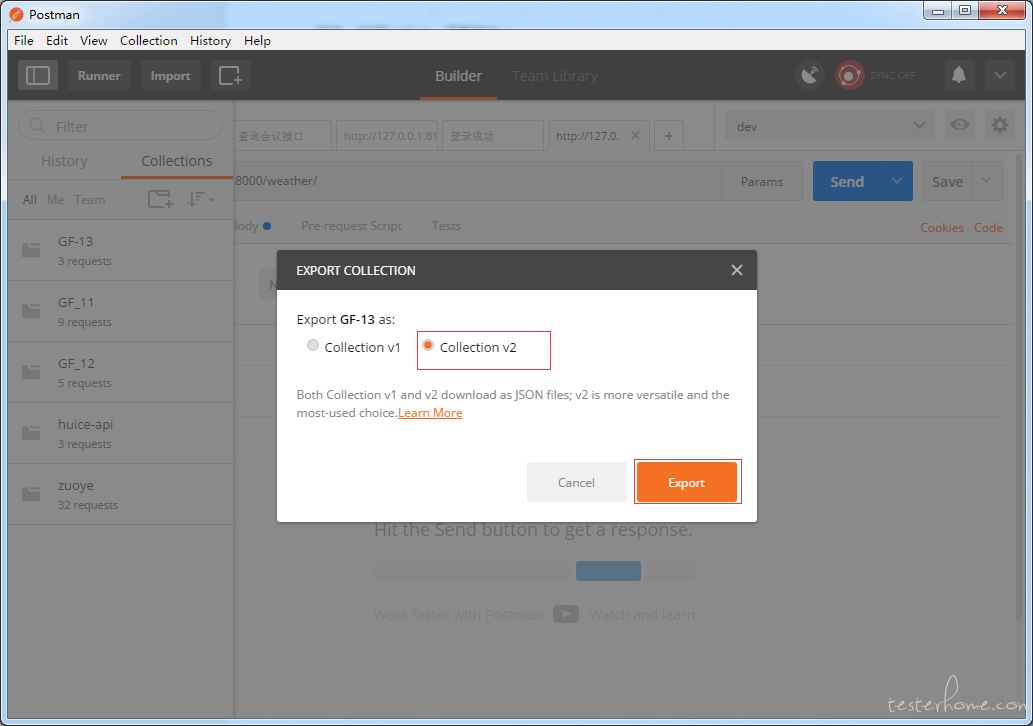1033x726 pixels.
Task: Open the notifications bell
Action: pyautogui.click(x=959, y=75)
